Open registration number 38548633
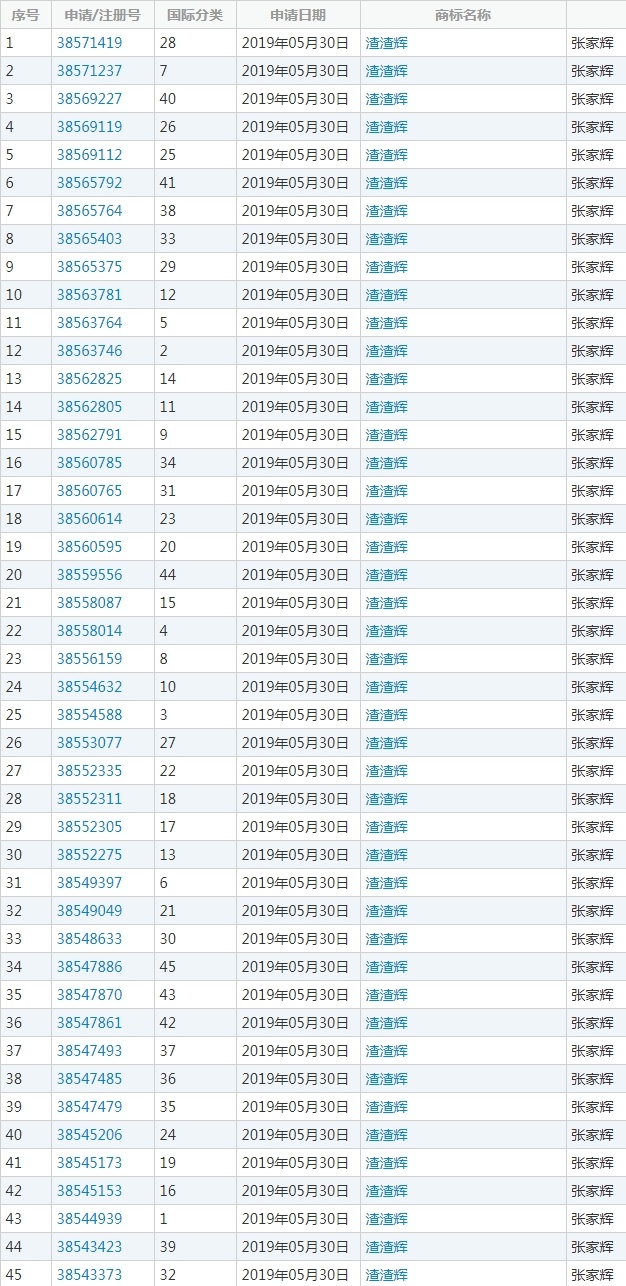626x1286 pixels. [89, 939]
